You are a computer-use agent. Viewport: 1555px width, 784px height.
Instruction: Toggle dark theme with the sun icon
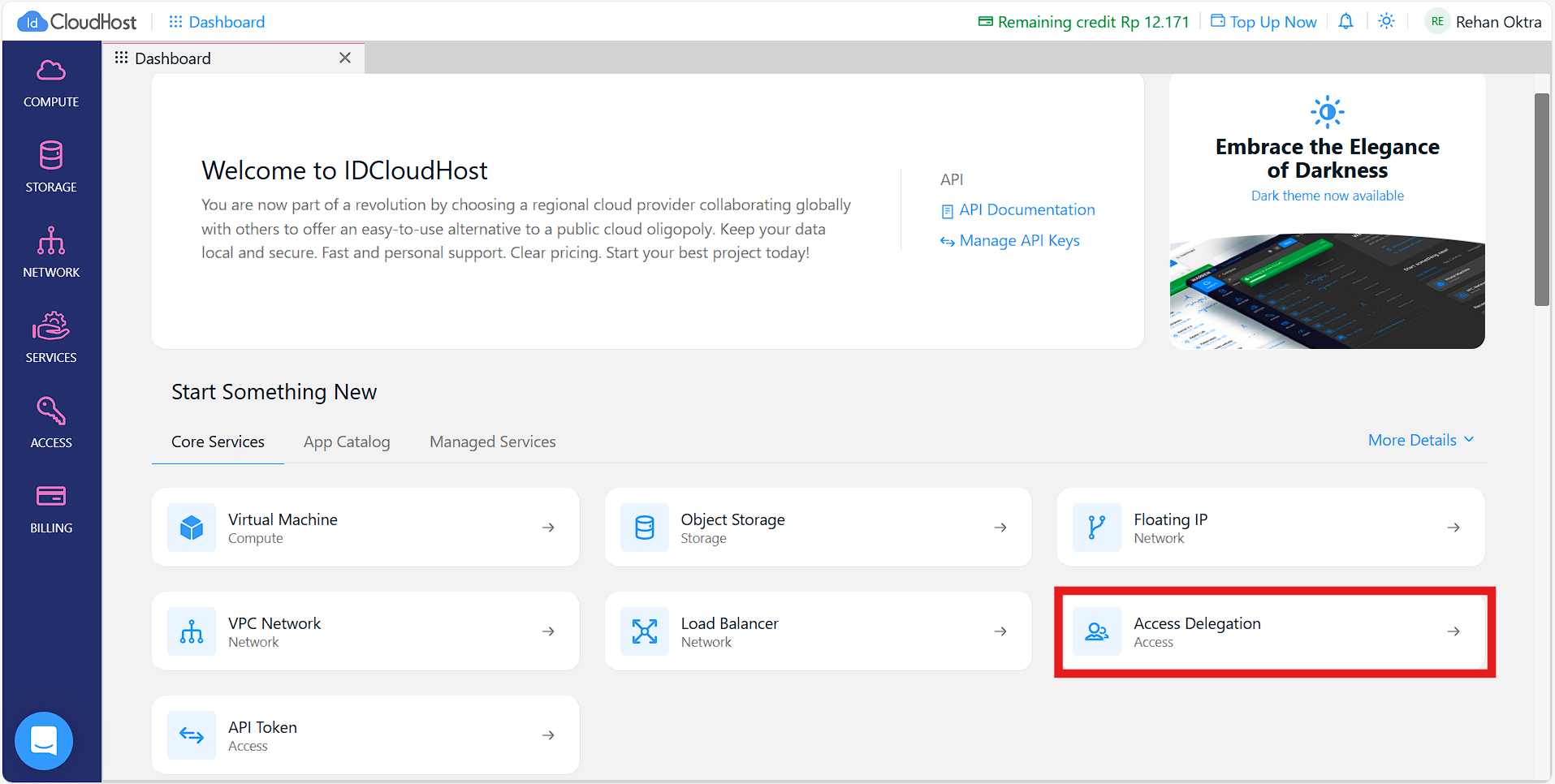tap(1385, 21)
